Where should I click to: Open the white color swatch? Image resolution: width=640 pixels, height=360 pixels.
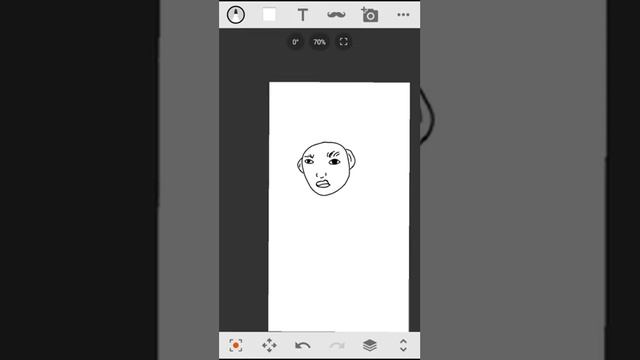point(269,15)
